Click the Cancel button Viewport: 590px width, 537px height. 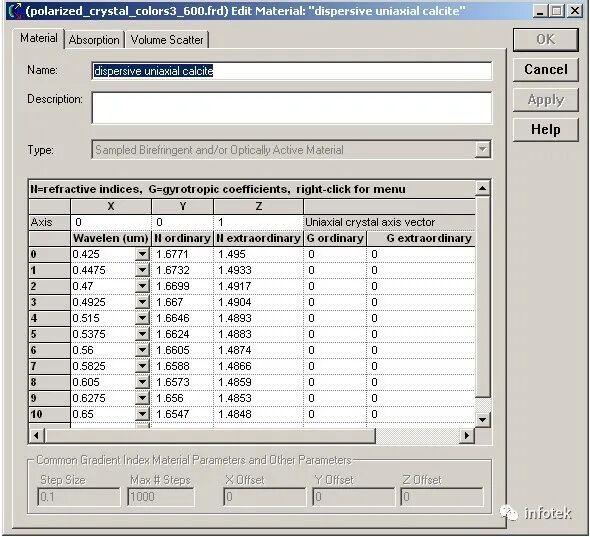[546, 70]
